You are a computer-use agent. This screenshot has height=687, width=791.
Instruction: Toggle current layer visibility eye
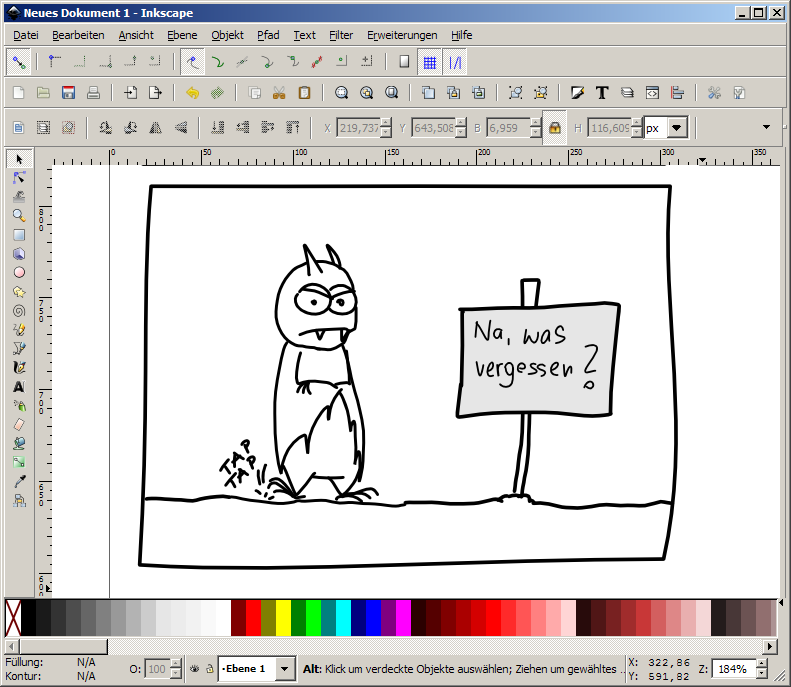click(194, 668)
